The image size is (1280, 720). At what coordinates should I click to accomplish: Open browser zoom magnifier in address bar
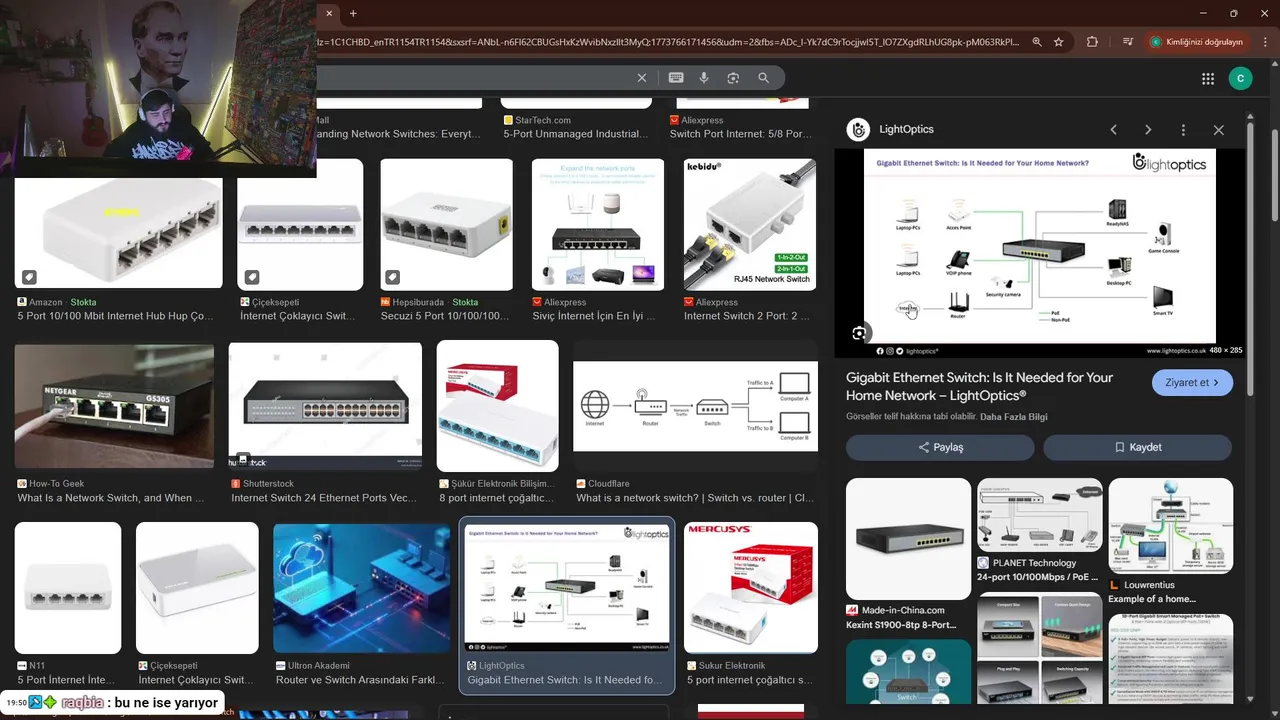pyautogui.click(x=1037, y=42)
